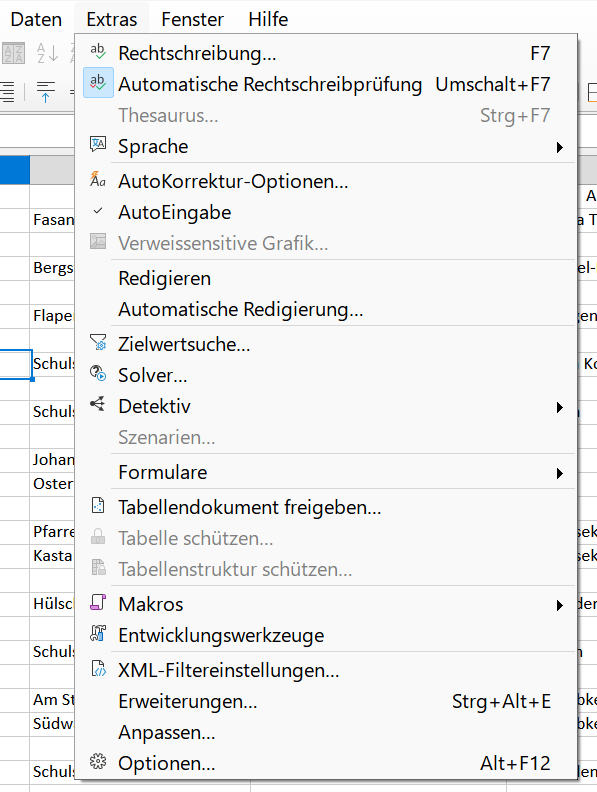Screen dimensions: 597x792
Task: Select the cell starting with Am St
Action: (53, 700)
